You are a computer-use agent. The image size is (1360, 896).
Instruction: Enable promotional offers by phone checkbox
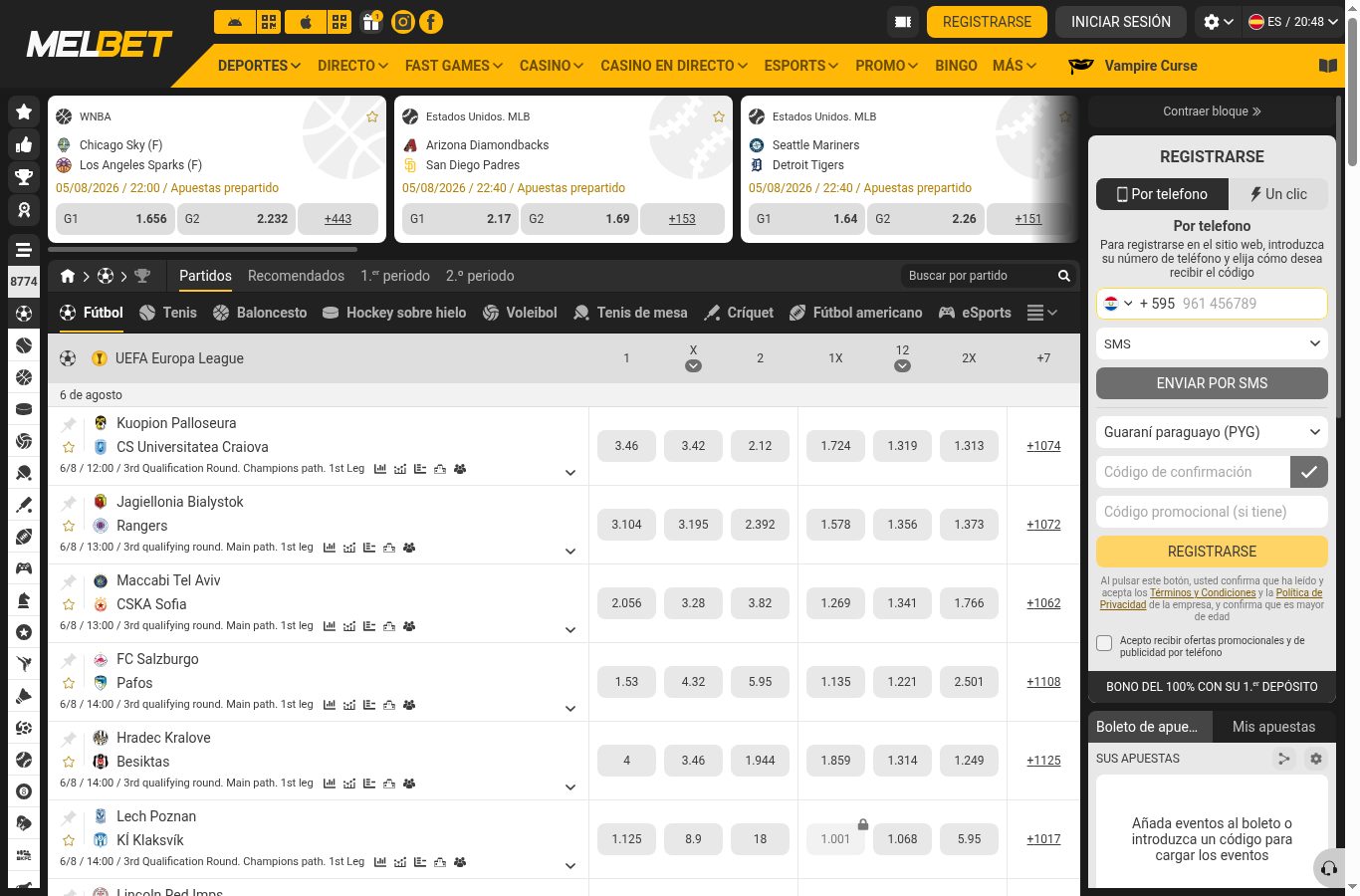point(1104,643)
